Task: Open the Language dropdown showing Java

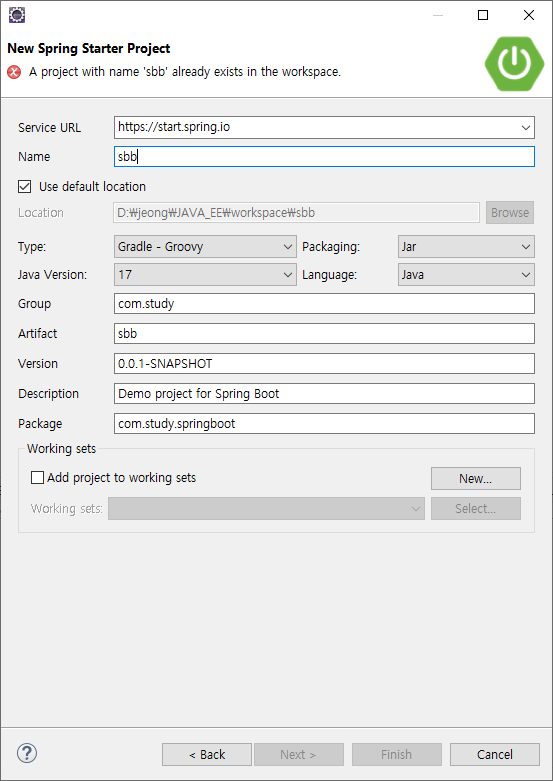Action: click(x=466, y=274)
